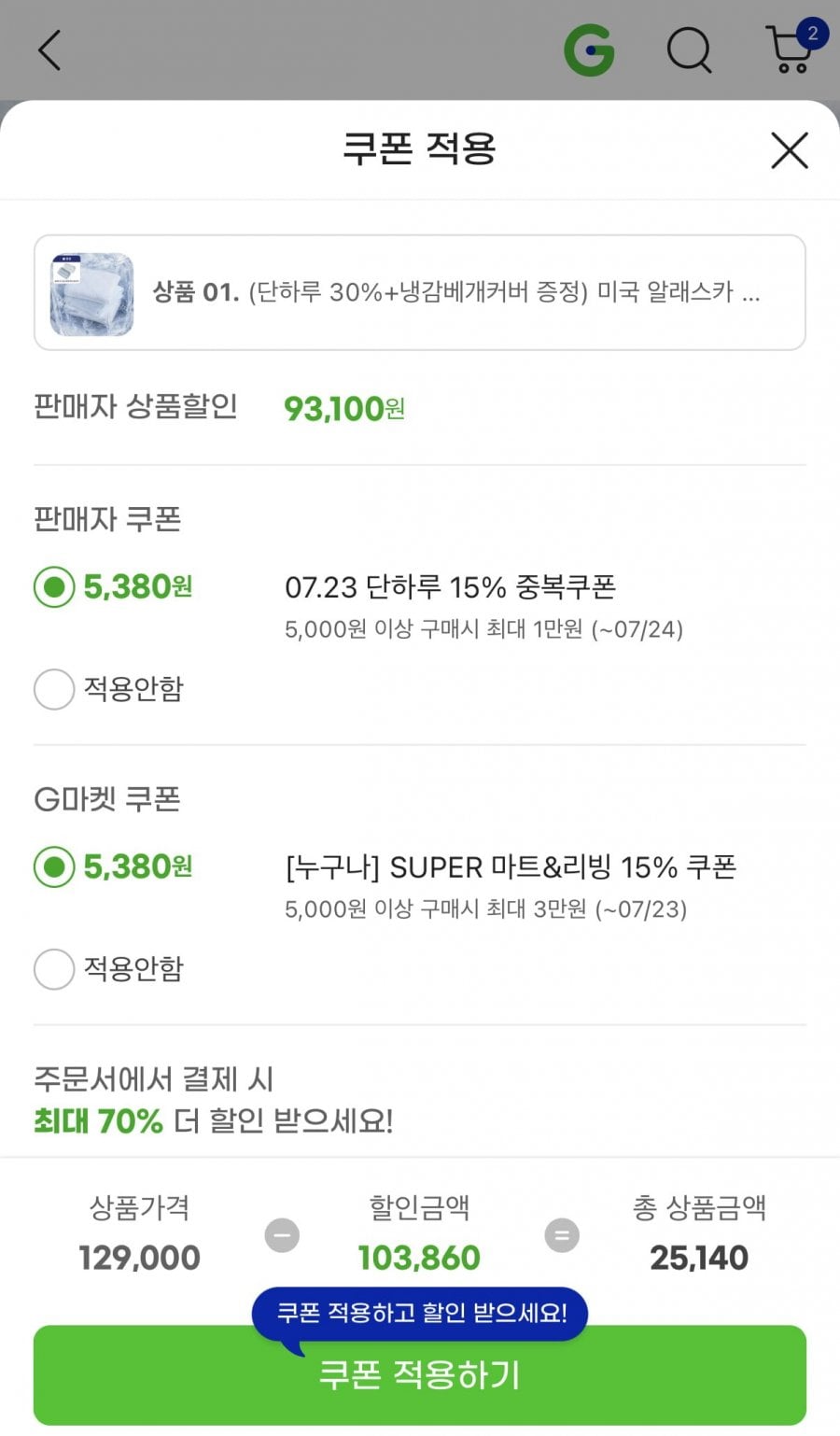Open the search magnifier icon

tap(690, 49)
